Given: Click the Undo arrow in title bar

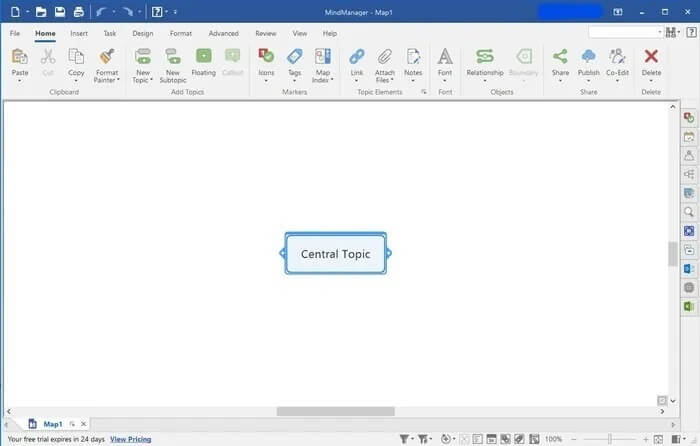Looking at the screenshot, I should click(x=101, y=12).
